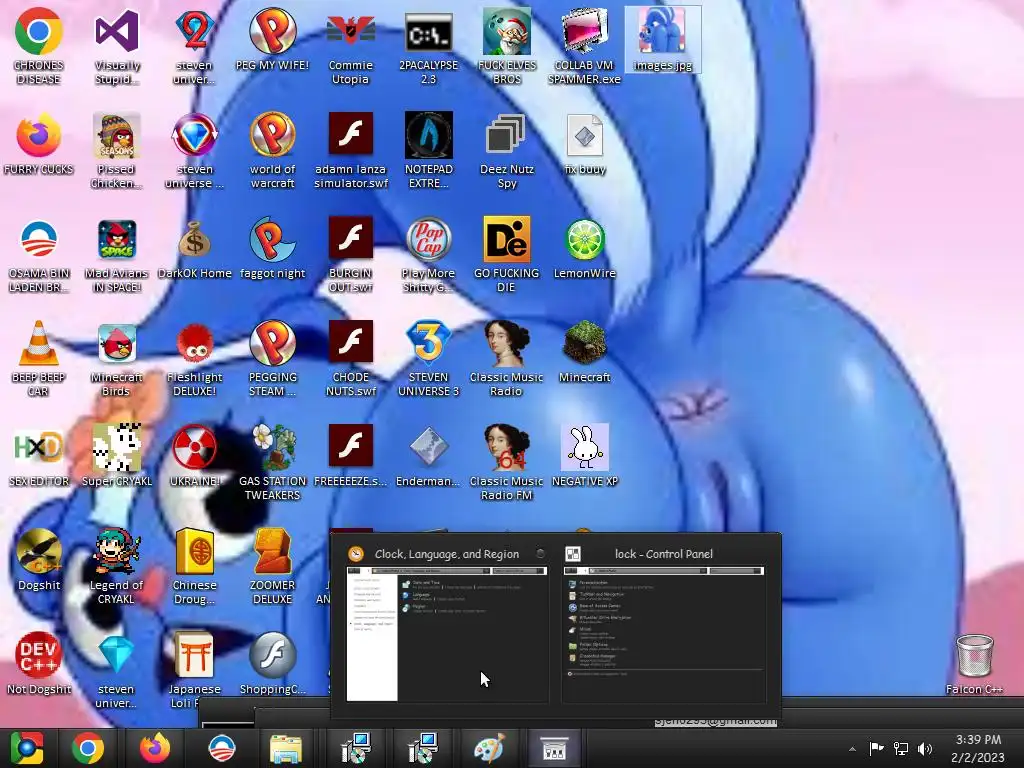Open the Paint palette taskbar icon

(x=488, y=748)
